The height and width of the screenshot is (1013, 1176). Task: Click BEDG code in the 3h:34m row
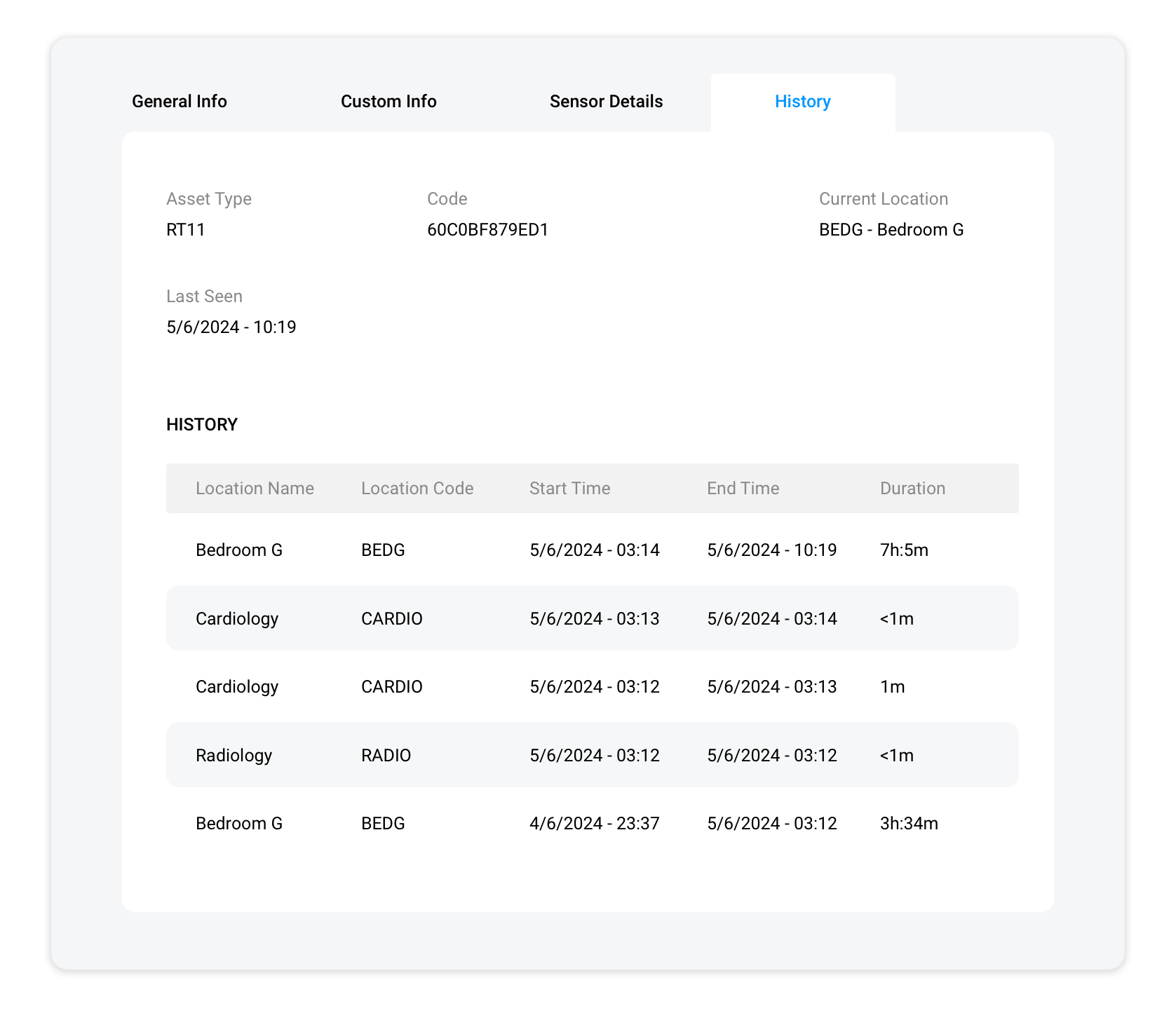coord(383,823)
